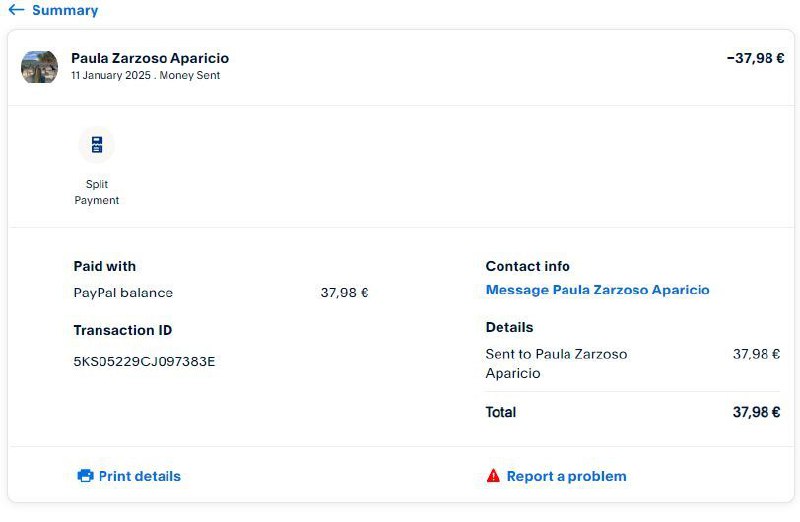Click the Sent to Paula Zarzoso Aparicio line
This screenshot has height=522, width=800.
click(x=556, y=363)
